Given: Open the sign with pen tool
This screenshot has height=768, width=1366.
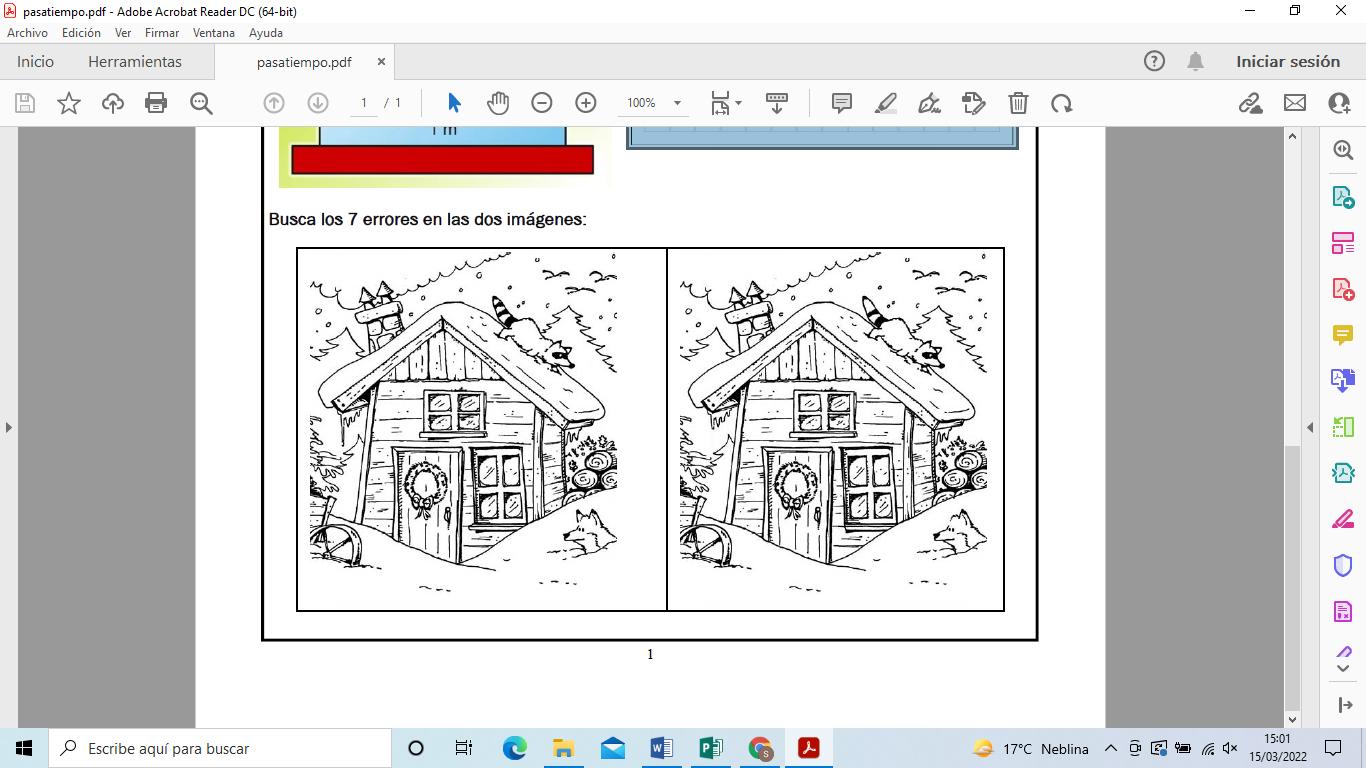Looking at the screenshot, I should [929, 103].
